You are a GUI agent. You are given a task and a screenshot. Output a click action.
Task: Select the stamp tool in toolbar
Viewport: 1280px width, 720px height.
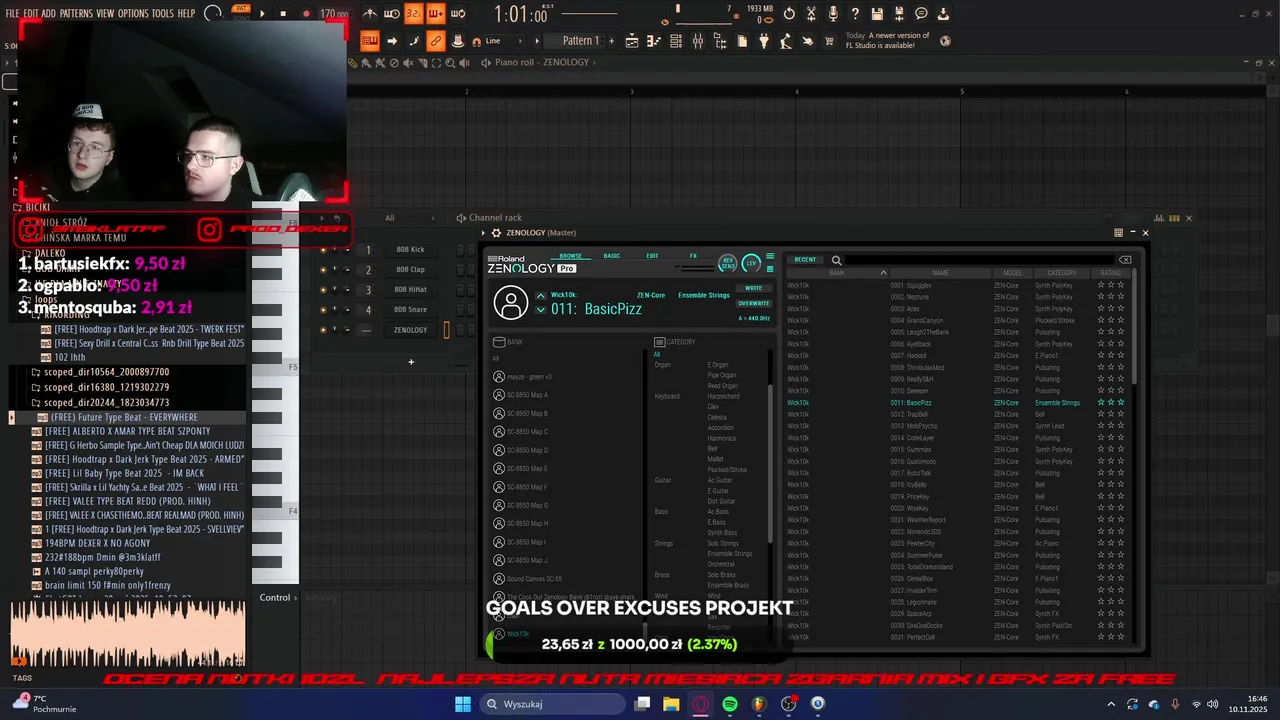(457, 41)
